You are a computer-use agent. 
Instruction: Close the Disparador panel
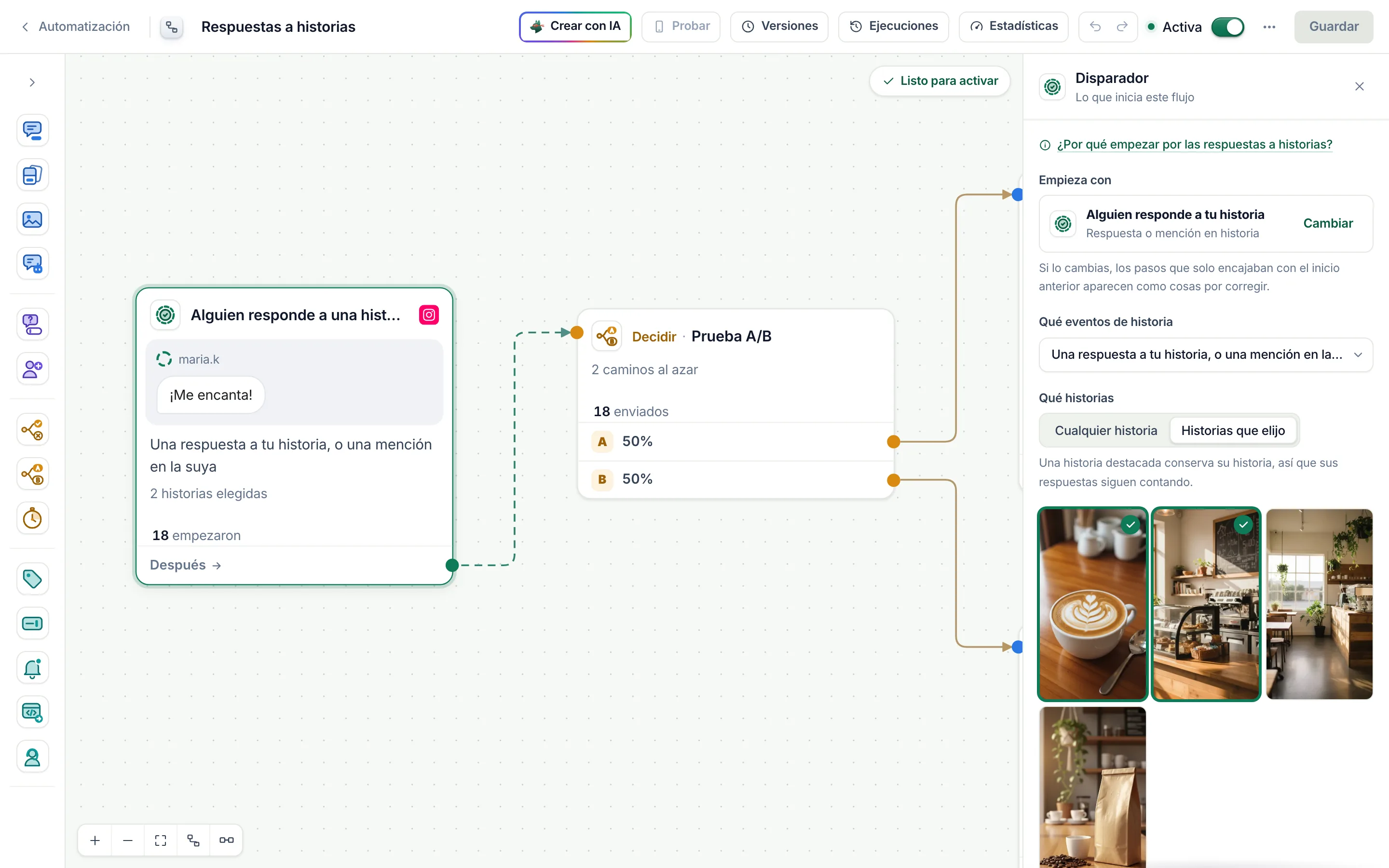(x=1359, y=87)
